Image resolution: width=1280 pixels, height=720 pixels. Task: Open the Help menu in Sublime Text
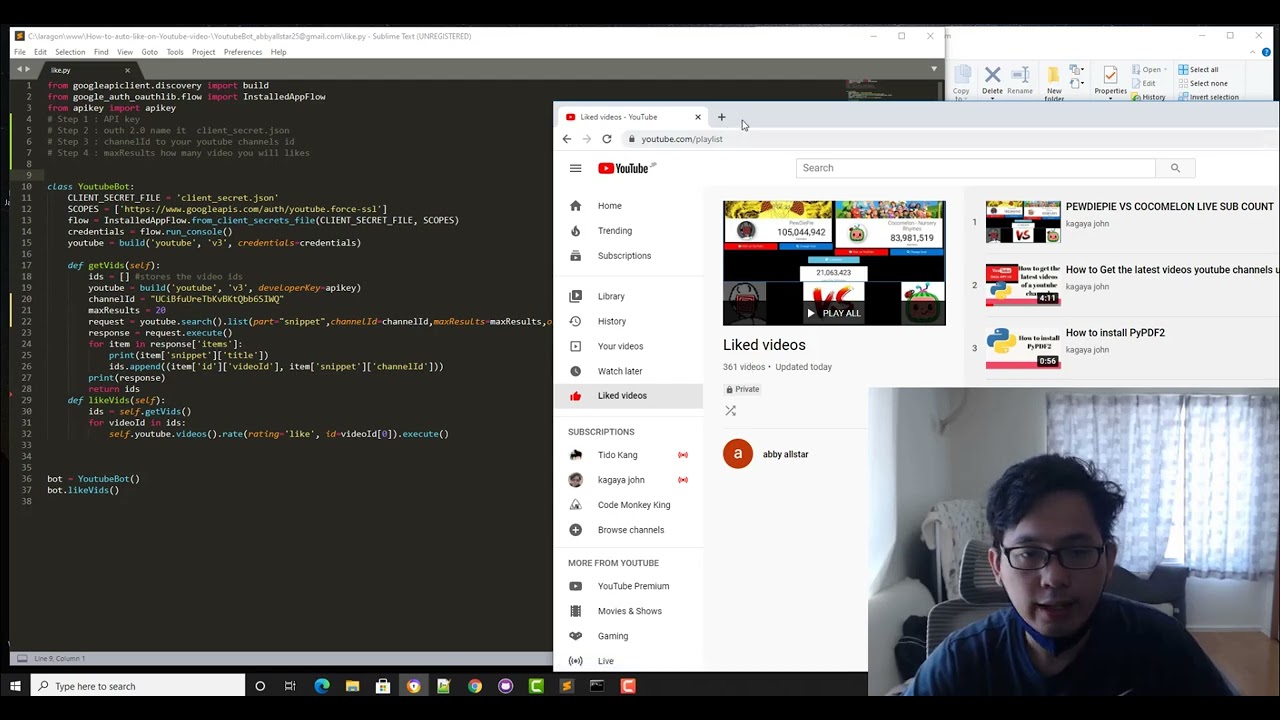(x=279, y=52)
